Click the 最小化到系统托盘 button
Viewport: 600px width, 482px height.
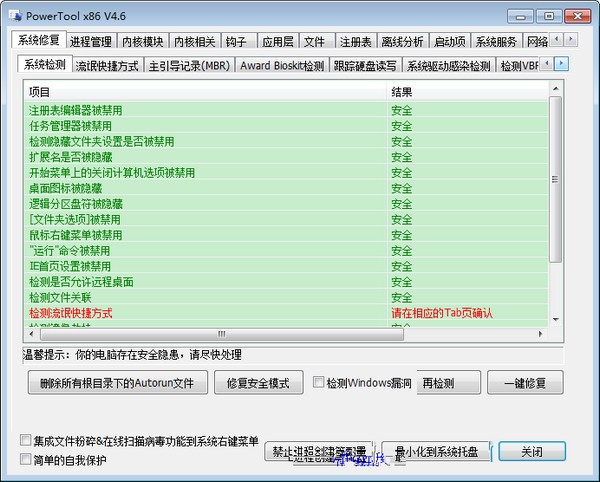436,451
